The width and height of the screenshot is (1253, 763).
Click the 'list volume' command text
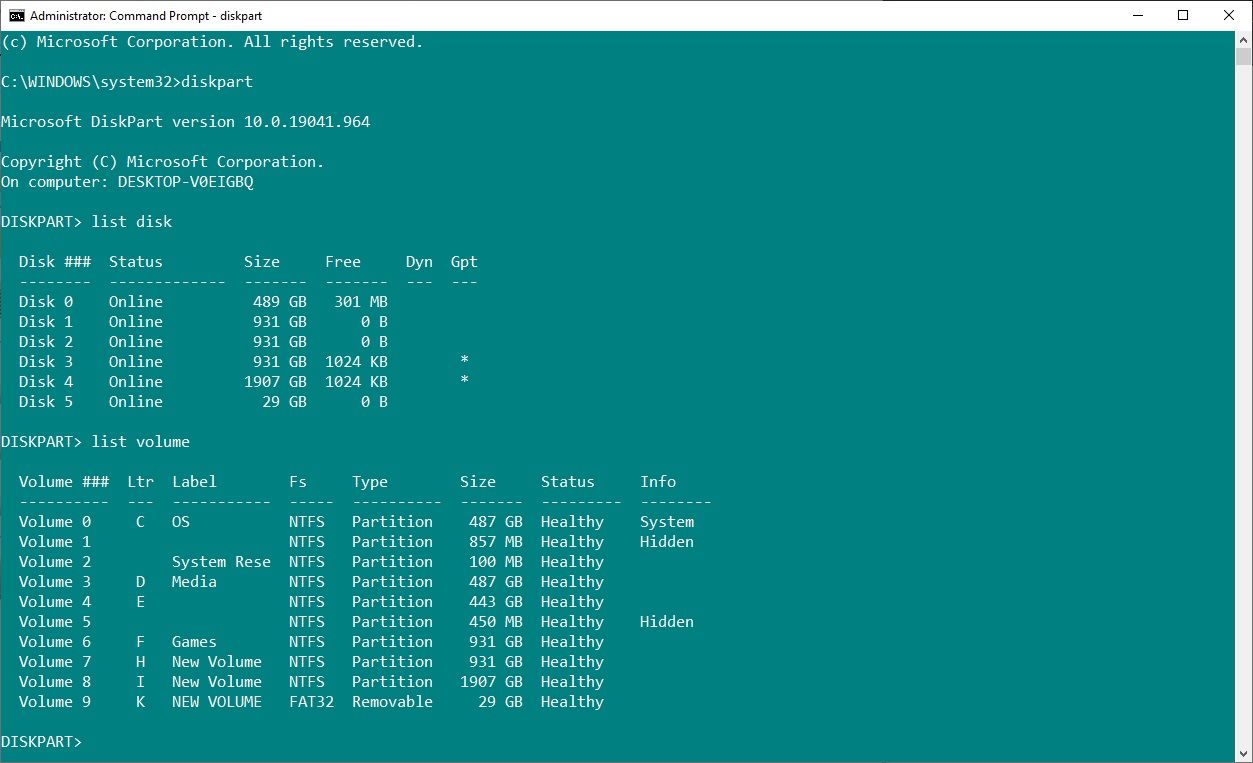point(141,442)
